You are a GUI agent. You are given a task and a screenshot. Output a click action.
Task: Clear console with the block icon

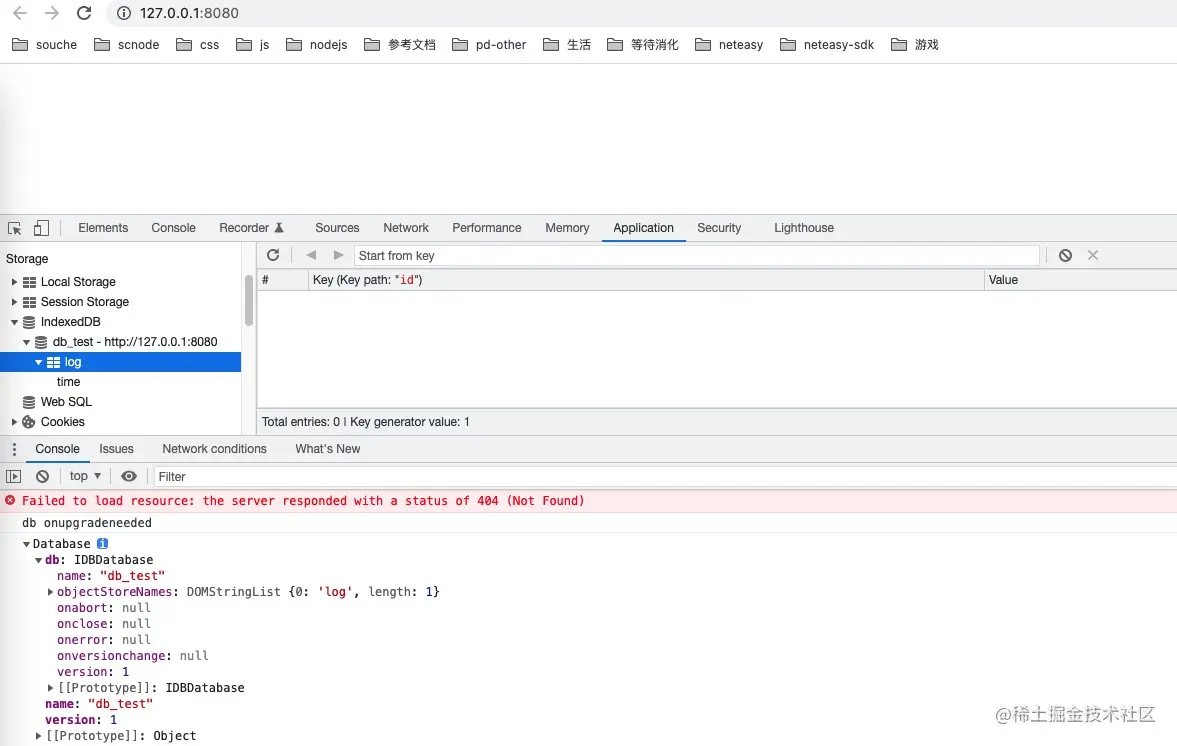(x=43, y=477)
